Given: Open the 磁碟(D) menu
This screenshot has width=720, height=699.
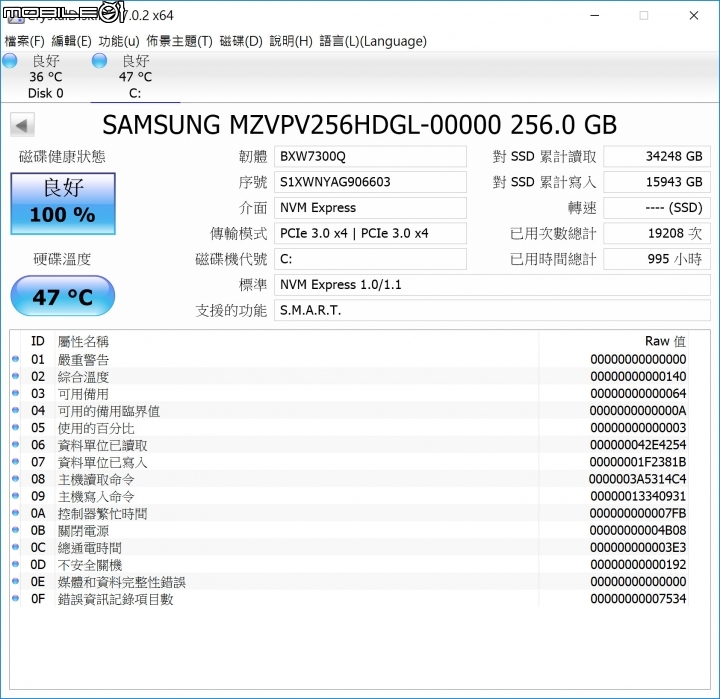Looking at the screenshot, I should pos(241,41).
